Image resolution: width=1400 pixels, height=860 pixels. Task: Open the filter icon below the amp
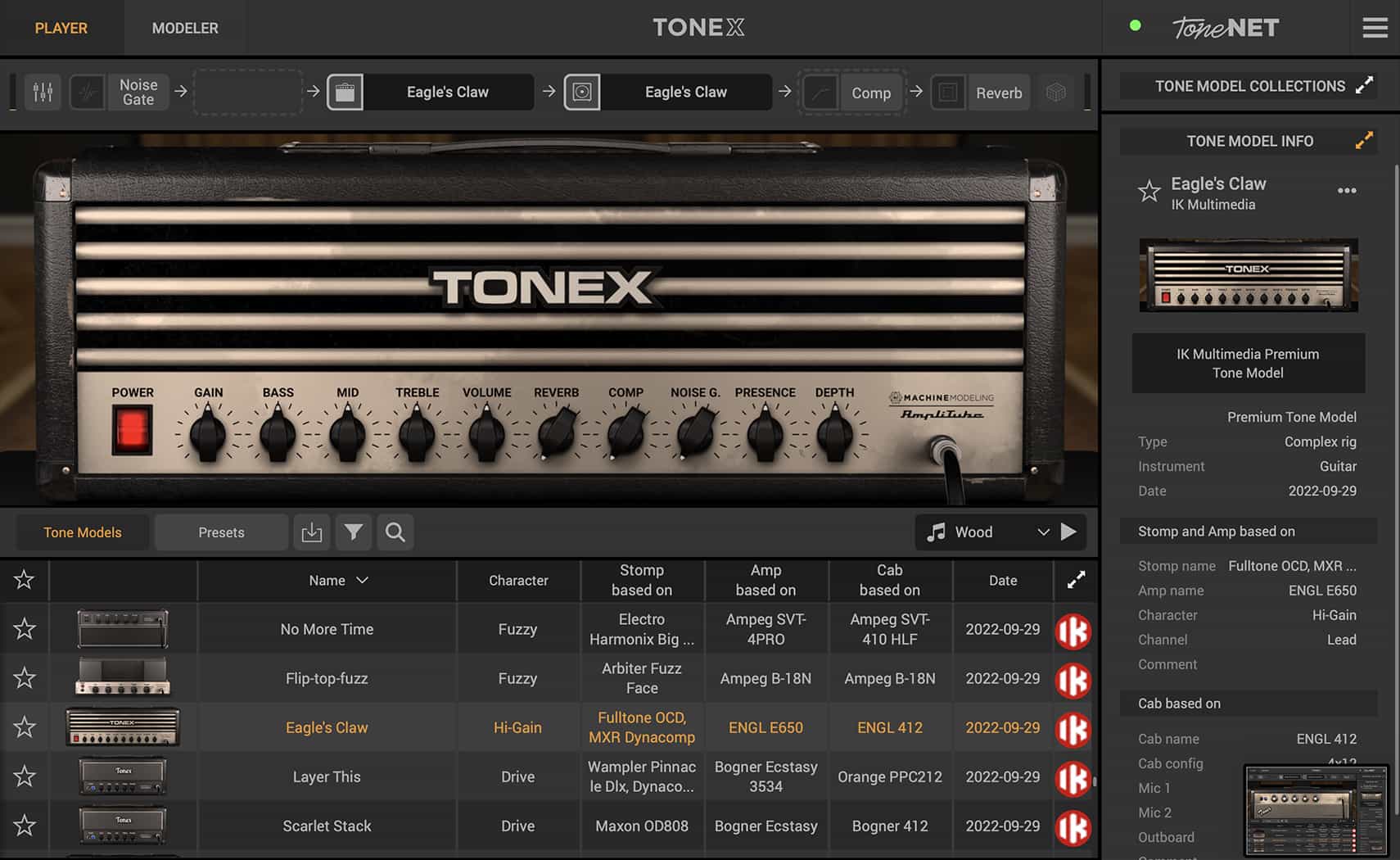click(354, 532)
